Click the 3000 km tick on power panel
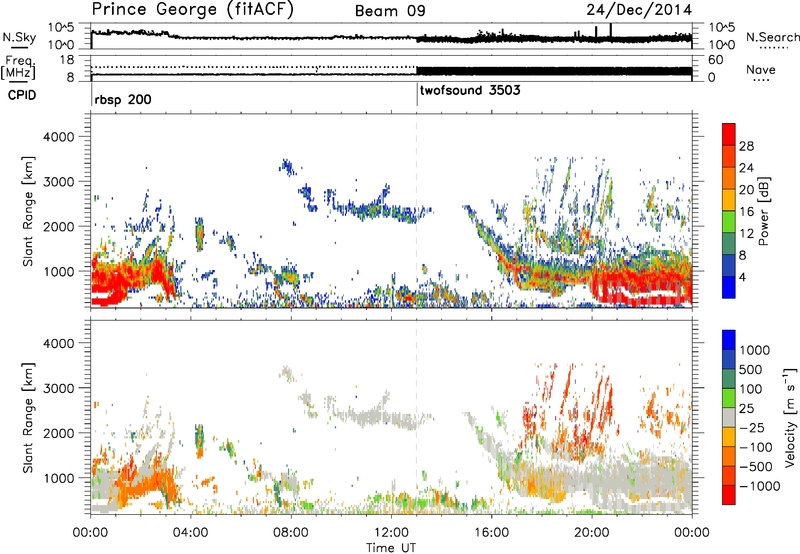This screenshot has width=800, height=554. [58, 182]
